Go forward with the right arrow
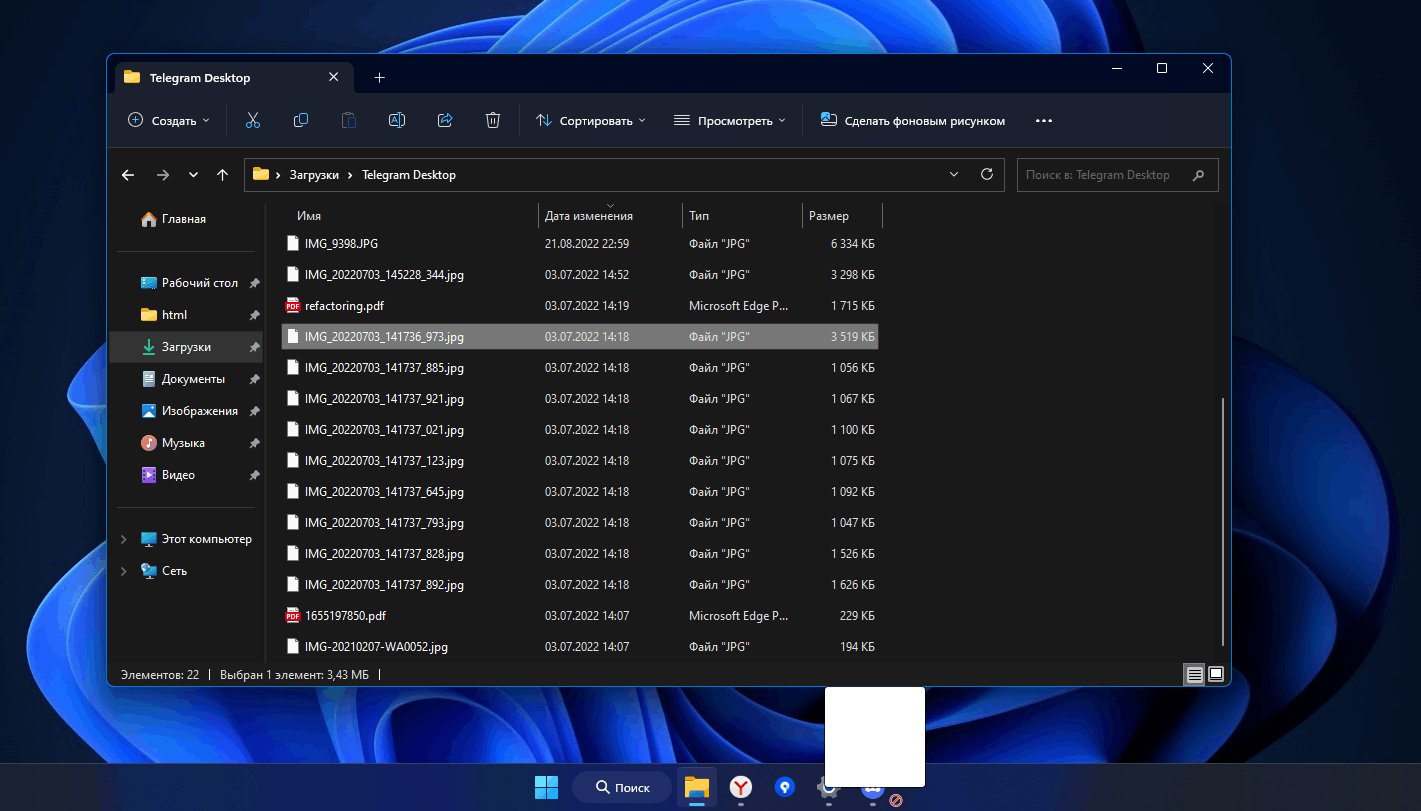Image resolution: width=1421 pixels, height=811 pixels. (163, 175)
